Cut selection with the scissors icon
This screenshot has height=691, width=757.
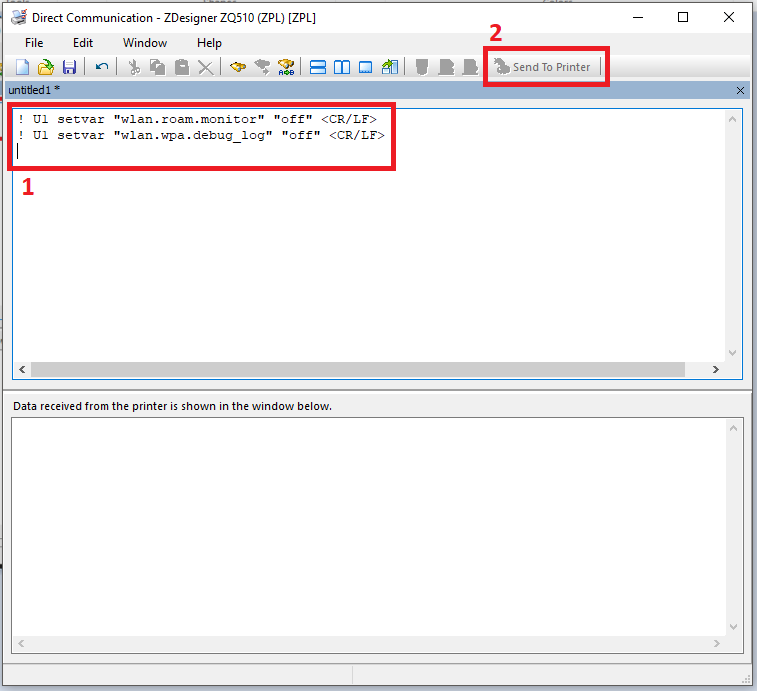134,67
